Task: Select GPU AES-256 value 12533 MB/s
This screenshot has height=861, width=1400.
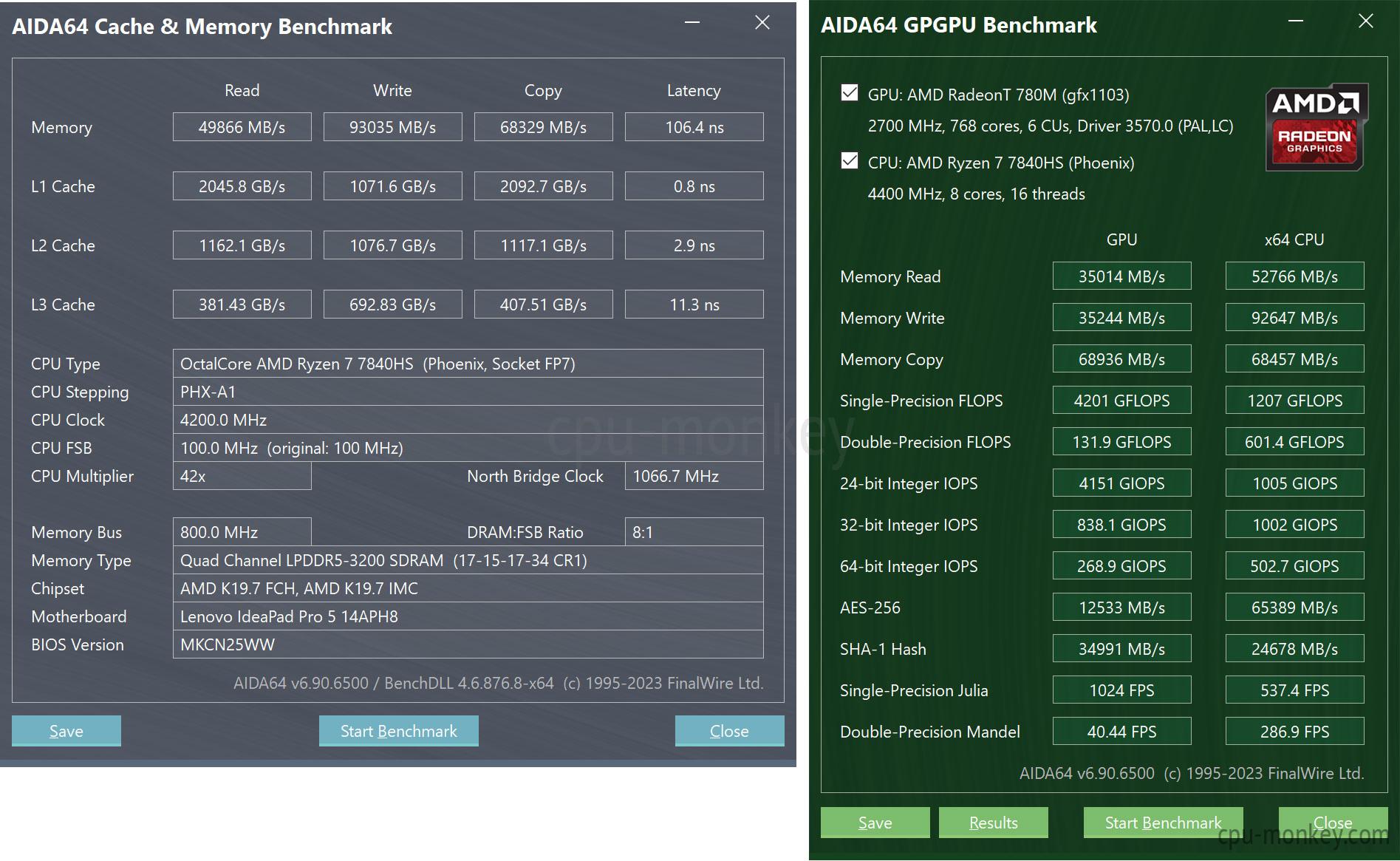Action: tap(1122, 608)
